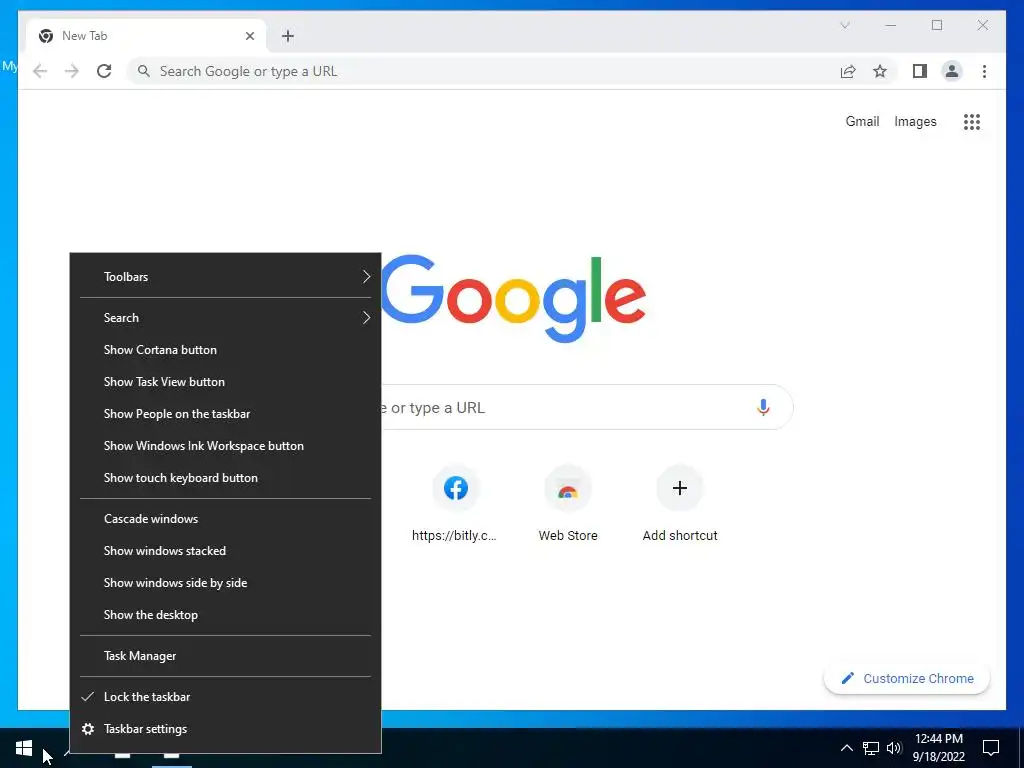The image size is (1024, 768).
Task: Open the Chrome profile avatar
Action: 952,71
